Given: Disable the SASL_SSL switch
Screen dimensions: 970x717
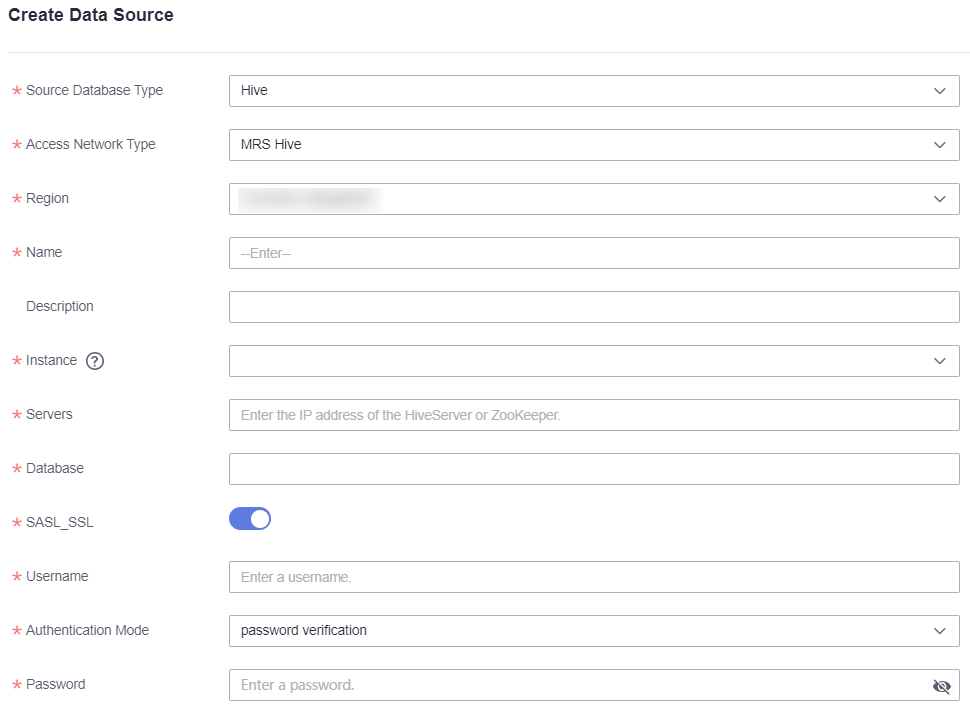Looking at the screenshot, I should coord(250,519).
